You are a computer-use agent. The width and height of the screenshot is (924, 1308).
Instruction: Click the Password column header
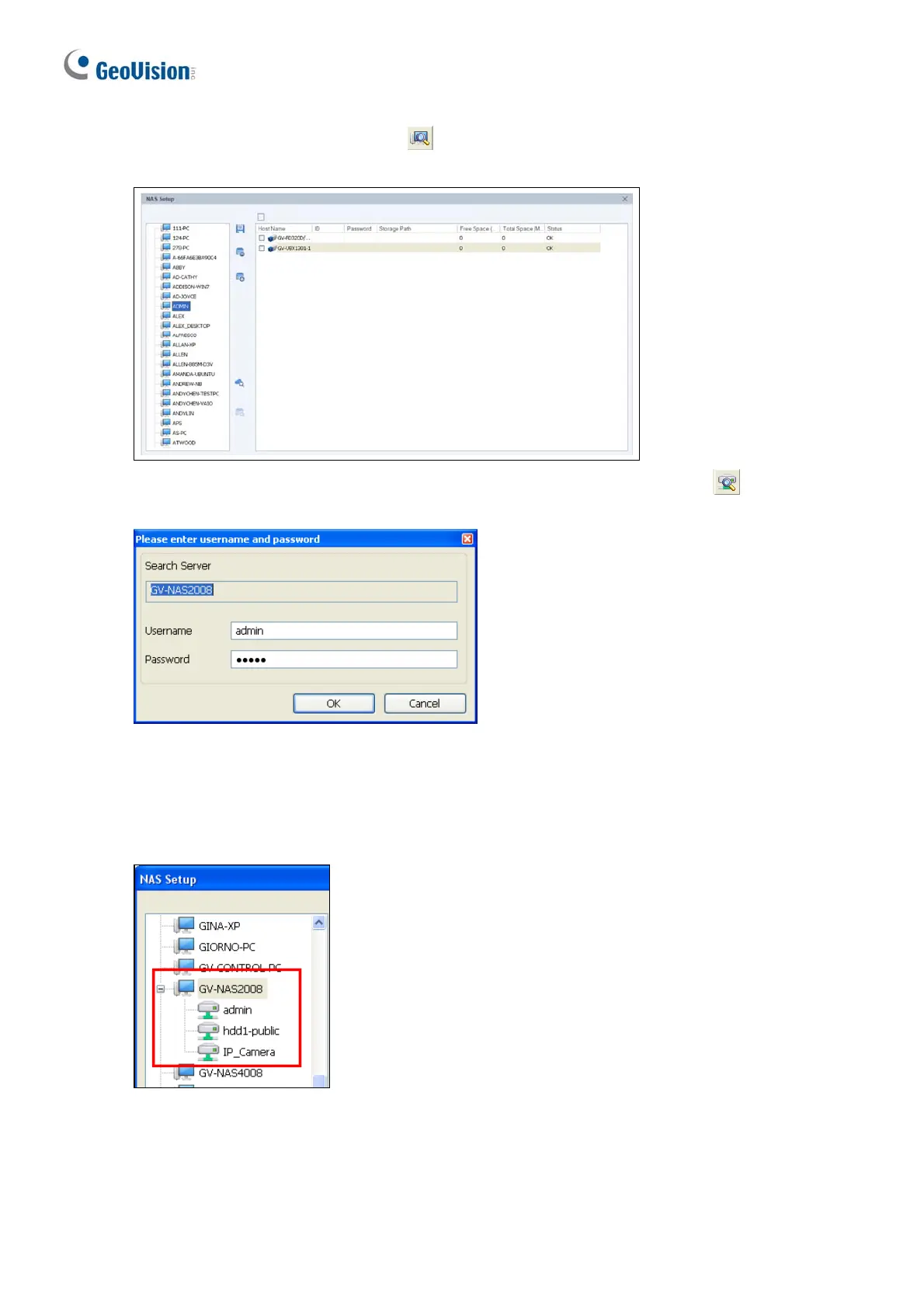tap(360, 229)
